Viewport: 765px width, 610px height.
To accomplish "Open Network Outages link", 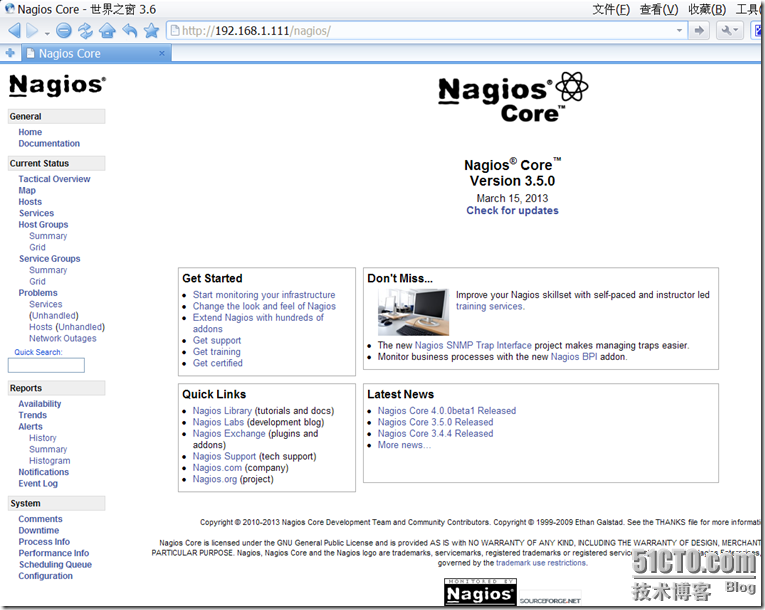I will pyautogui.click(x=62, y=338).
